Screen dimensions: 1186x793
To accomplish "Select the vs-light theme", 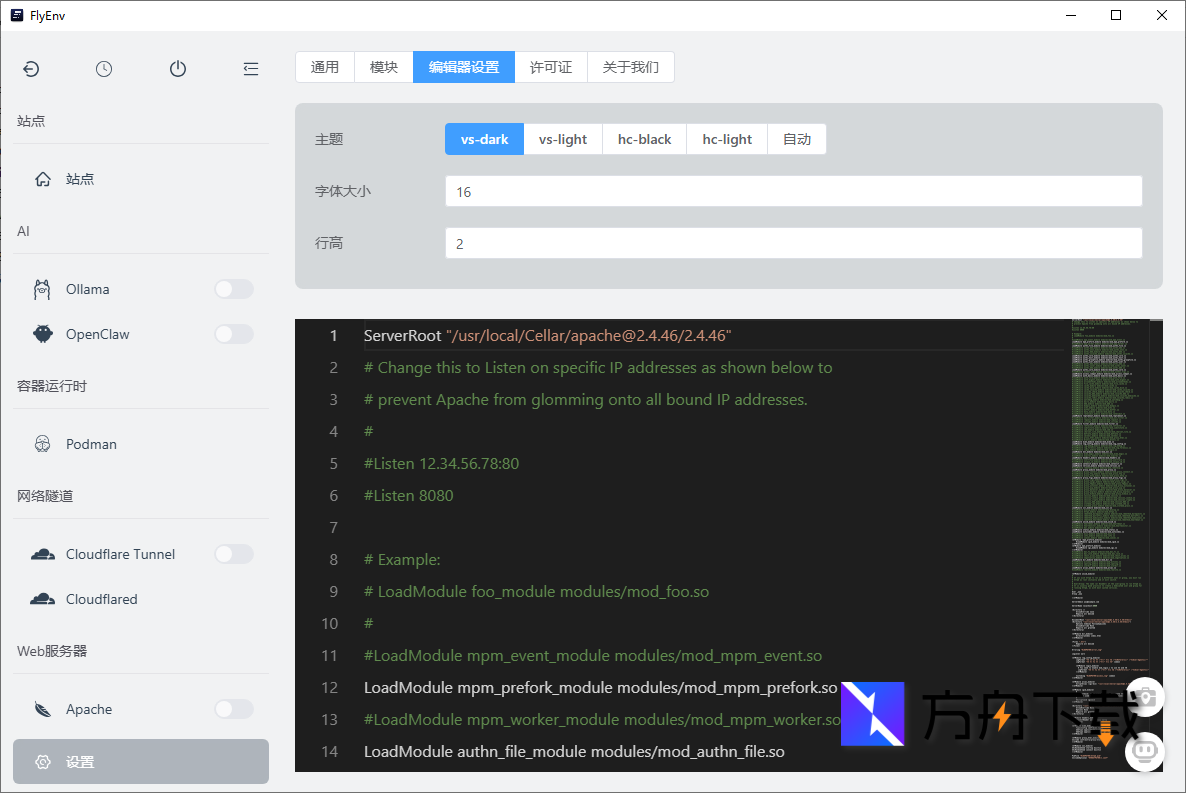I will point(563,139).
